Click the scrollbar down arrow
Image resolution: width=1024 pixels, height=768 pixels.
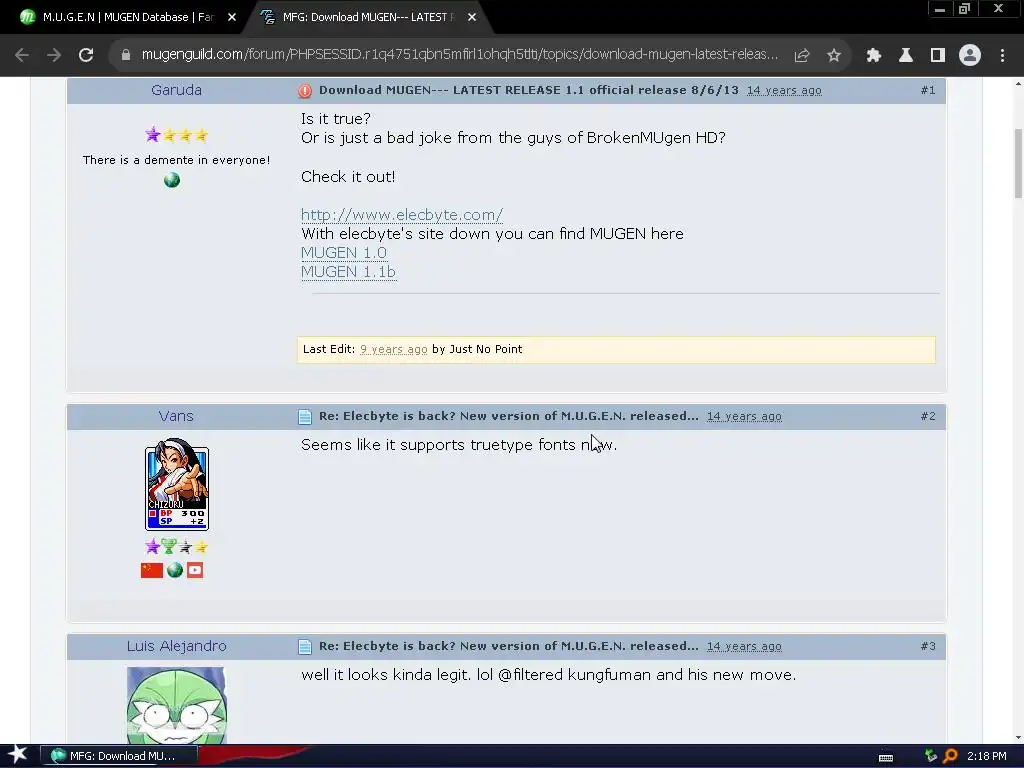[x=1017, y=738]
